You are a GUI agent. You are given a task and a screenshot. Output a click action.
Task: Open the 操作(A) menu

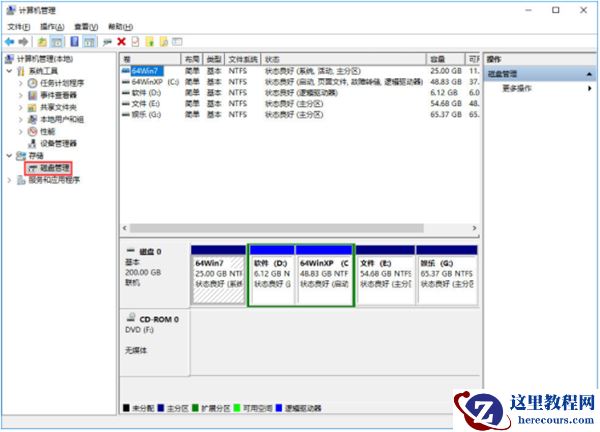tap(52, 27)
